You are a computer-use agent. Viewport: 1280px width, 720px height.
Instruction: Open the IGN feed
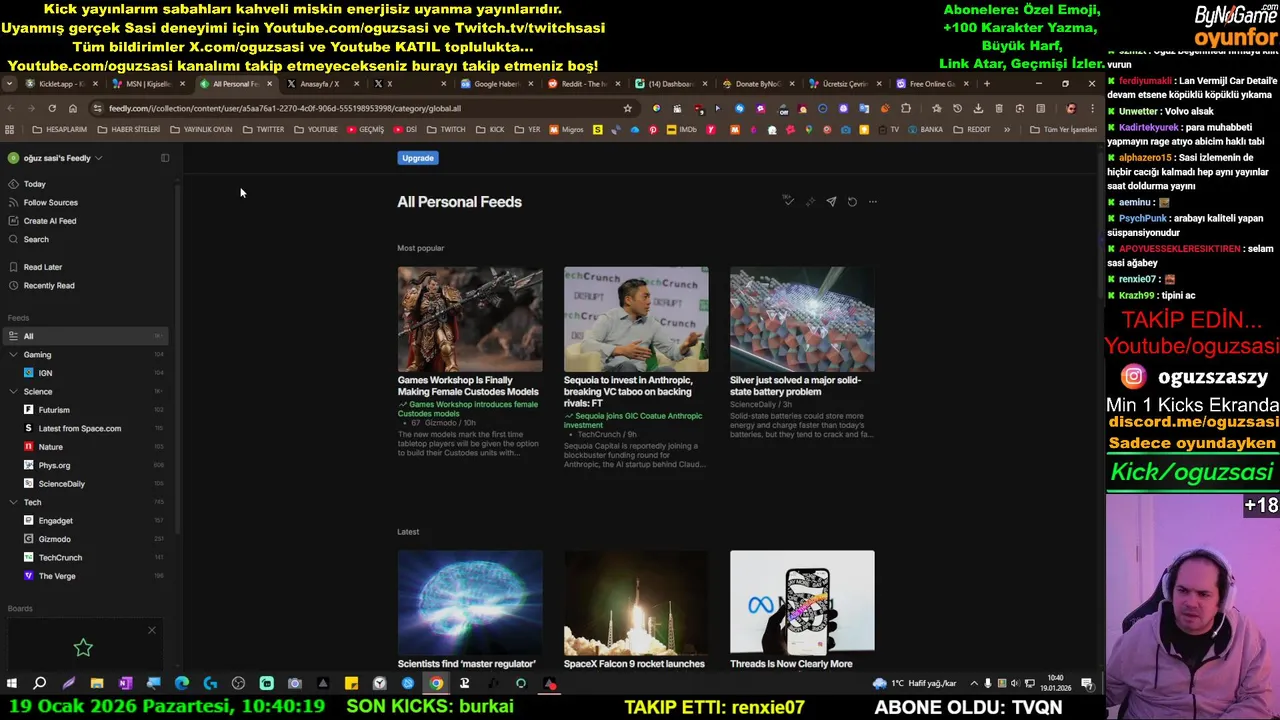45,373
